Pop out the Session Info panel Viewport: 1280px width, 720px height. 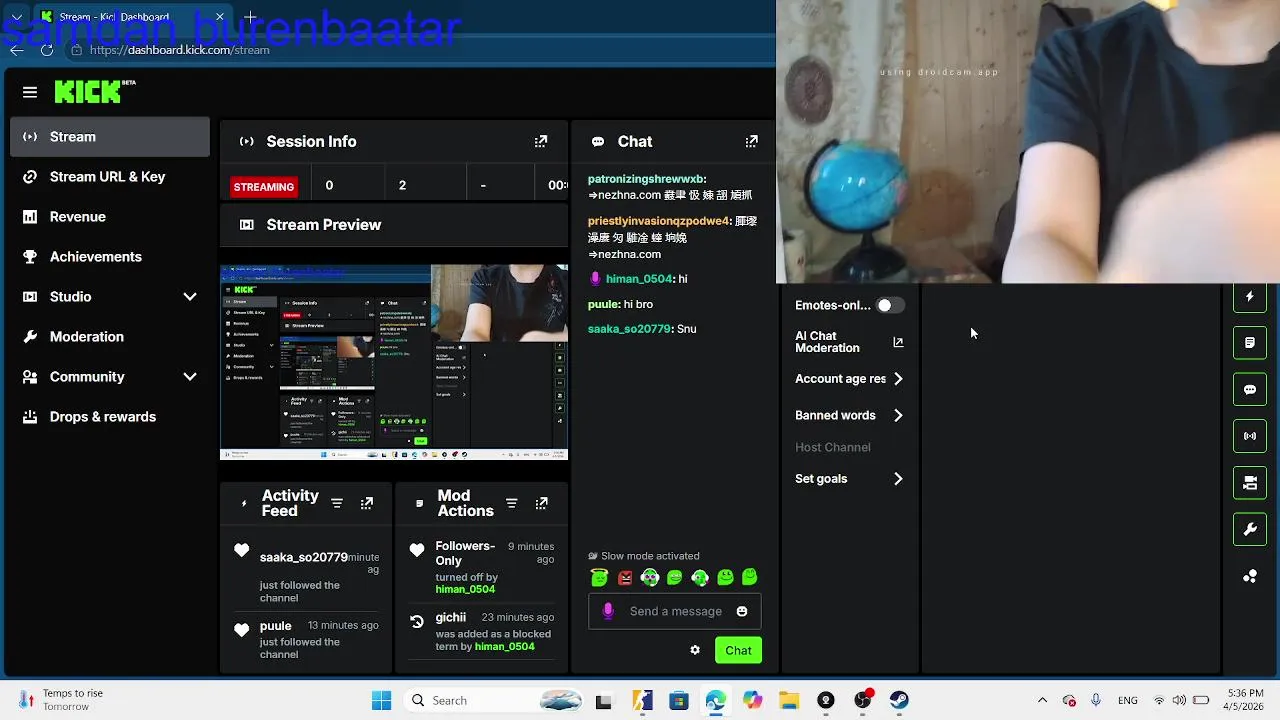(x=541, y=141)
